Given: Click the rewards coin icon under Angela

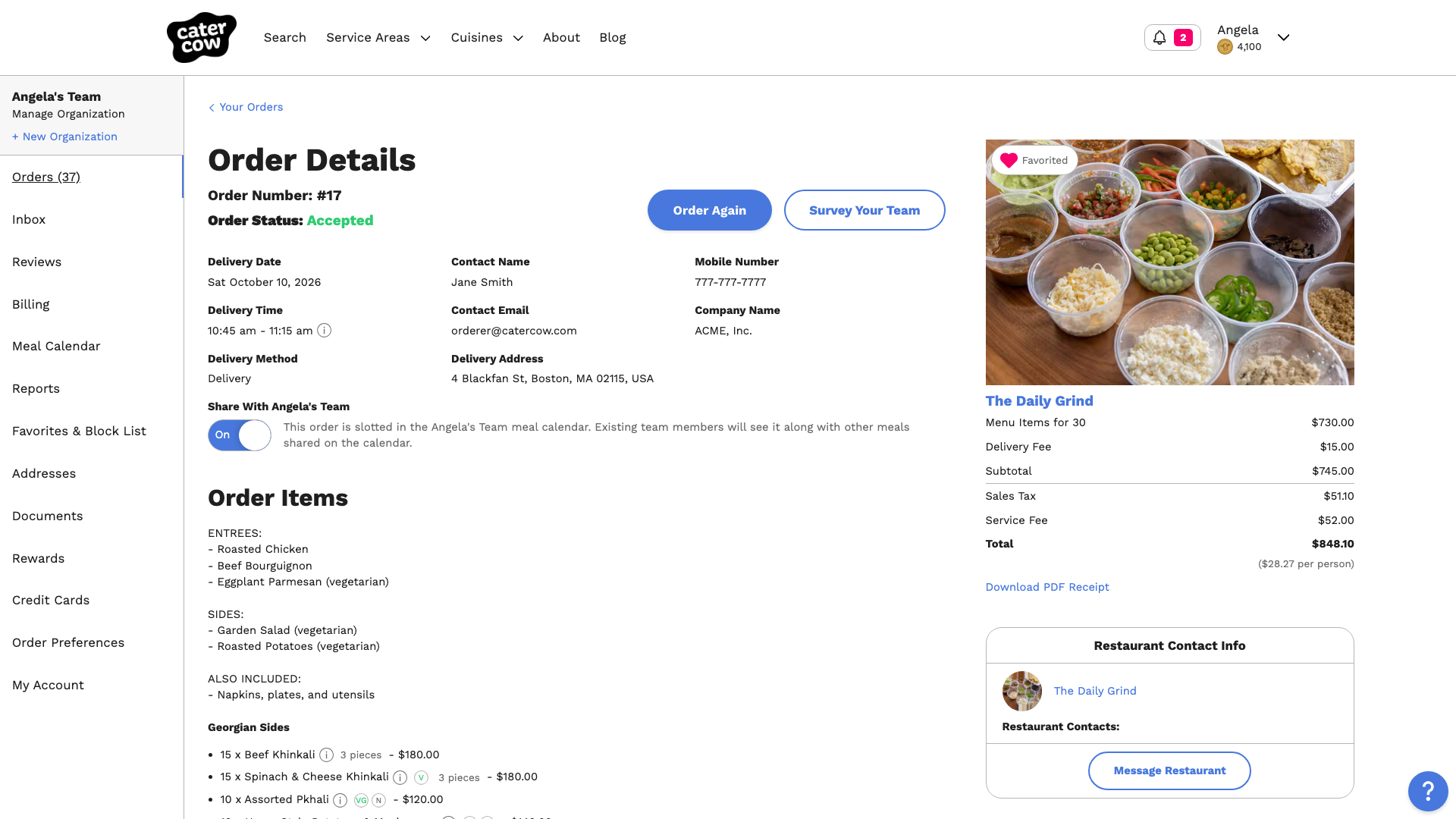Looking at the screenshot, I should pyautogui.click(x=1225, y=47).
